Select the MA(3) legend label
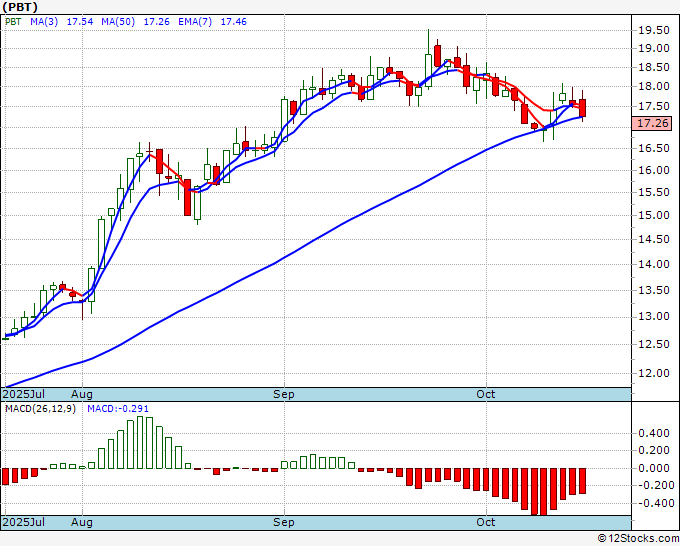This screenshot has width=680, height=546. 44,22
